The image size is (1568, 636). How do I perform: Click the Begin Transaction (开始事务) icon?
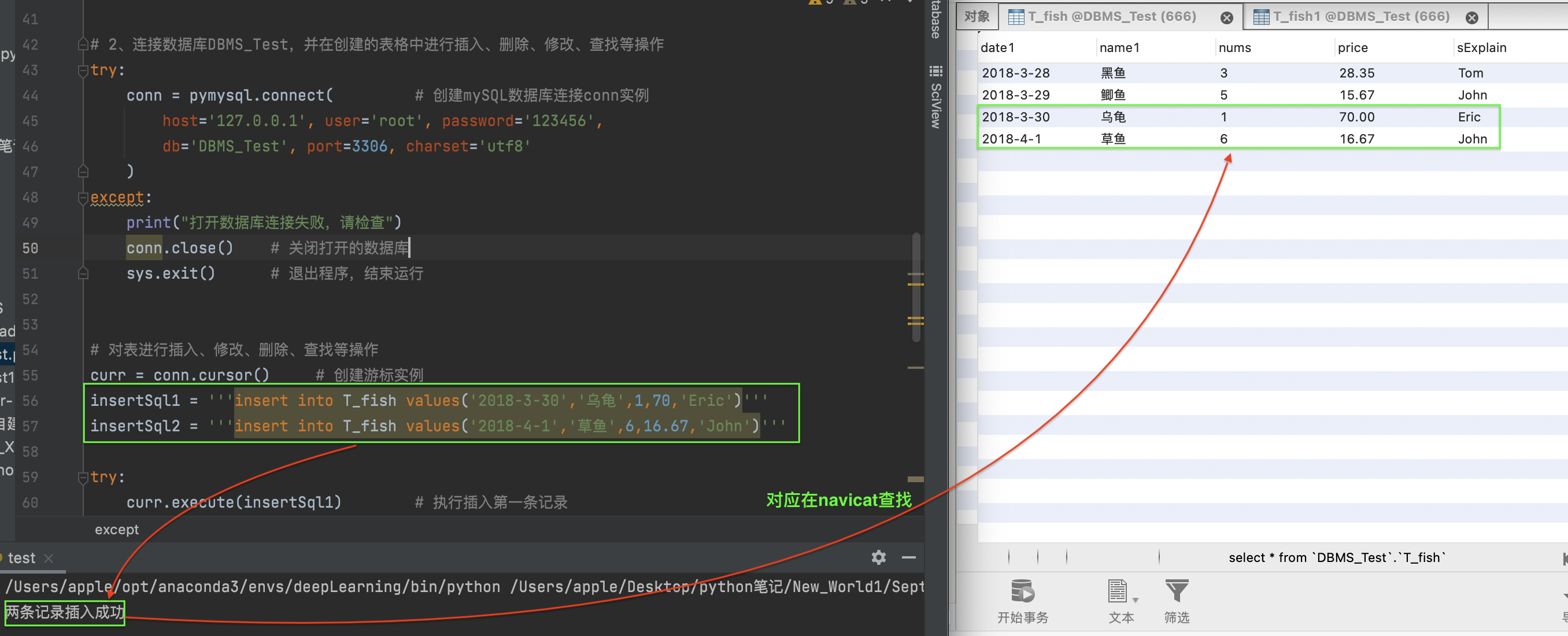(x=1022, y=591)
